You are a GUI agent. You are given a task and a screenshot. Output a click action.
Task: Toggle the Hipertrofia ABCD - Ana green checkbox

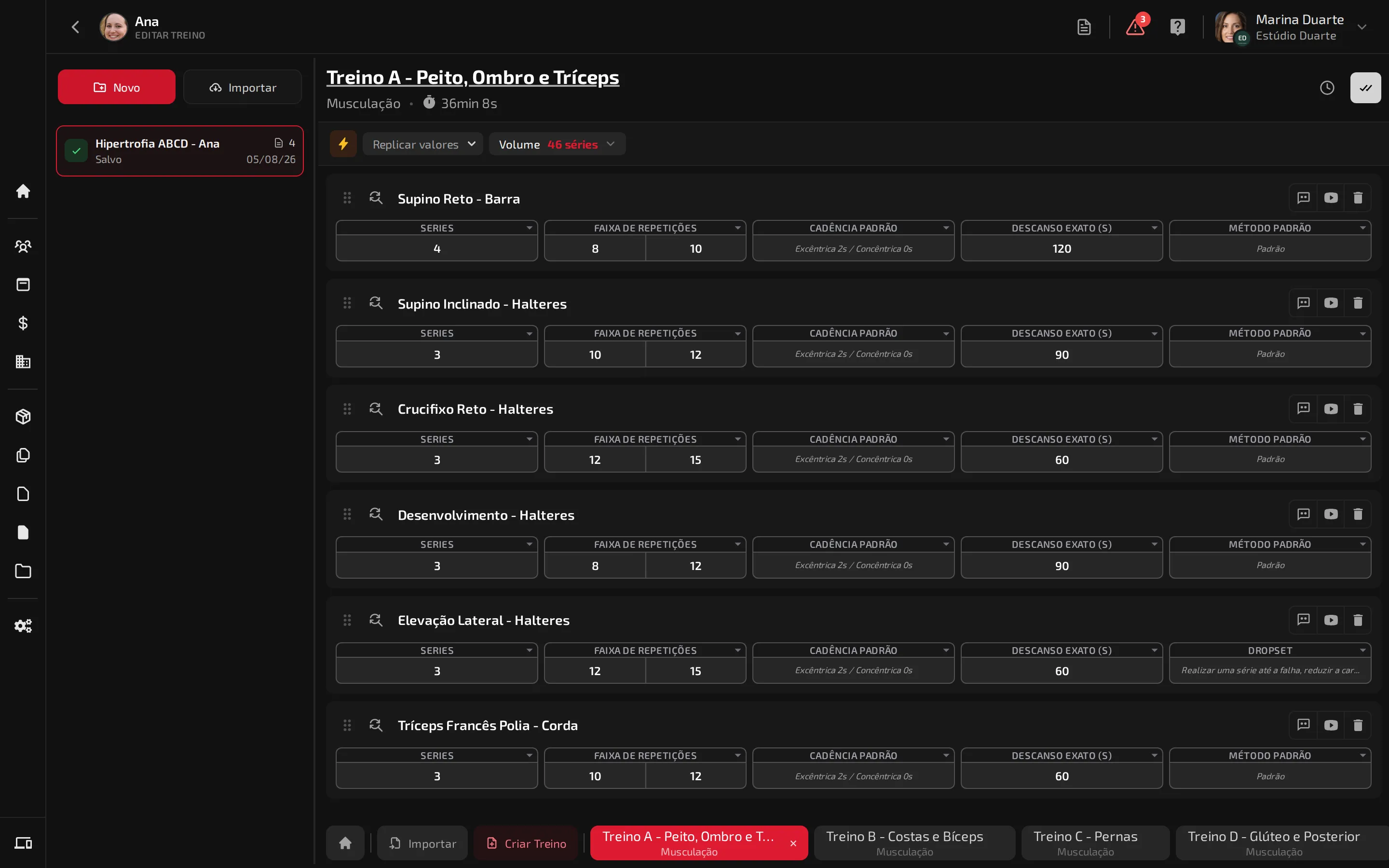[x=76, y=151]
